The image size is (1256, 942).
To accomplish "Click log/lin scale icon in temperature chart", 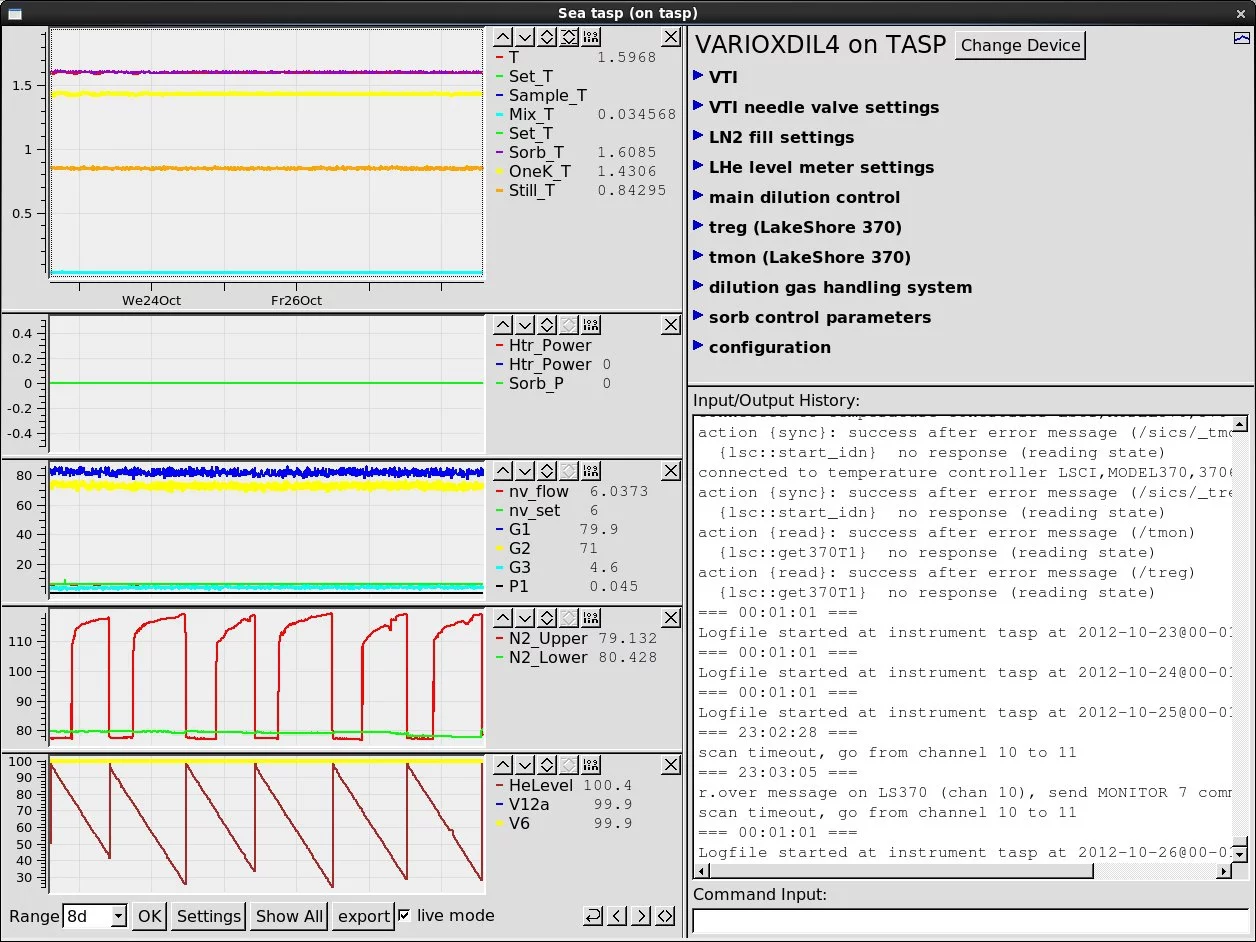I will pyautogui.click(x=591, y=37).
